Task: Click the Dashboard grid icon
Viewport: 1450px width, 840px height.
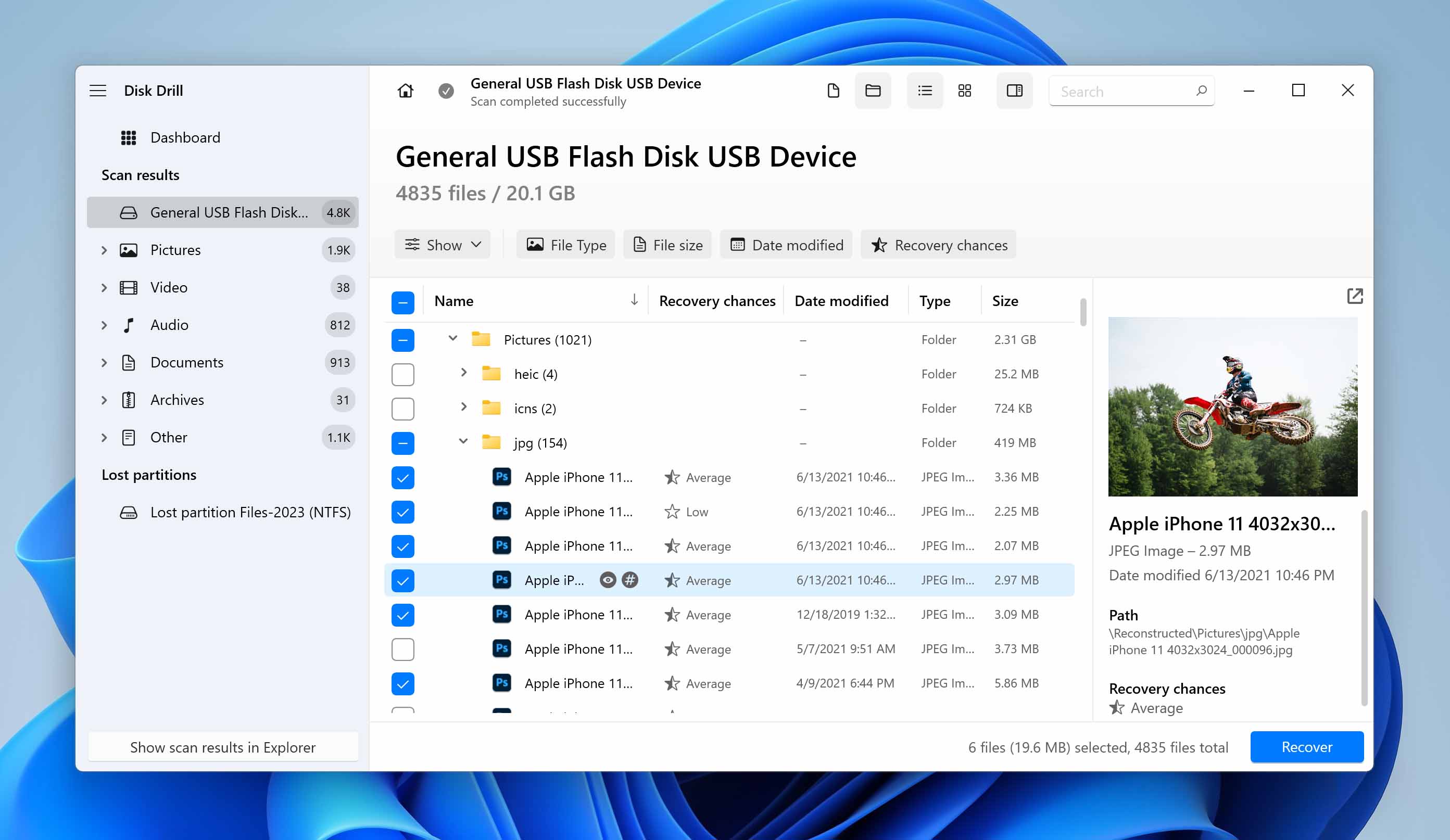Action: 128,137
